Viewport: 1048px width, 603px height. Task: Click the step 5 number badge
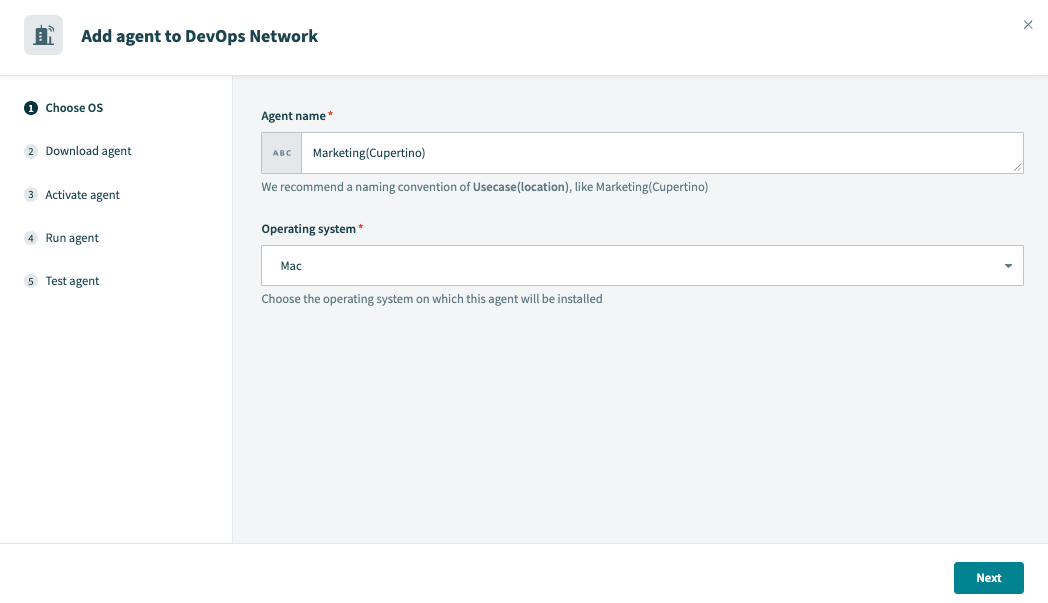tap(31, 281)
